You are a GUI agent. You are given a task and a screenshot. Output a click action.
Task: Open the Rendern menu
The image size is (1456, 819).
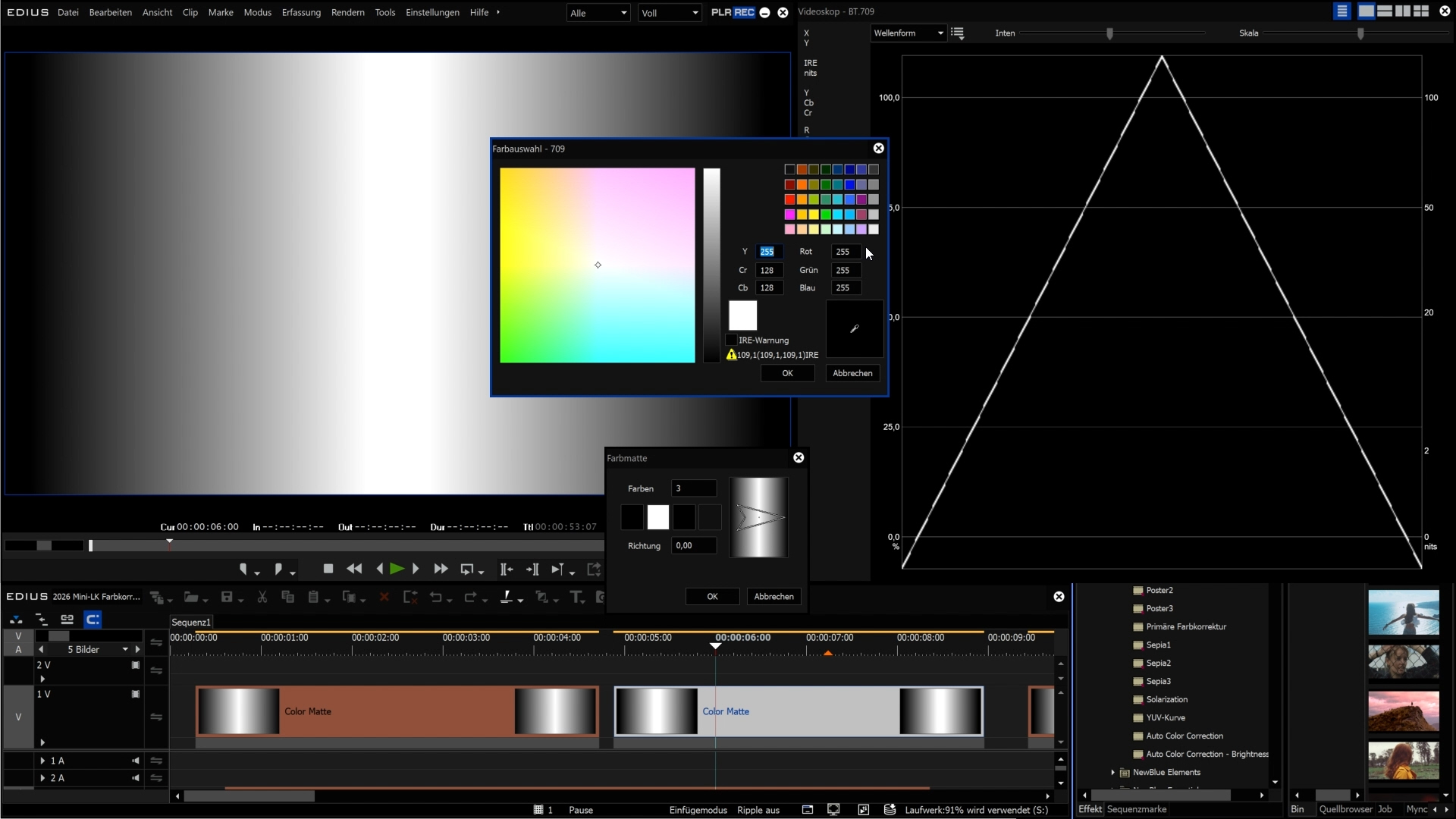pyautogui.click(x=347, y=13)
